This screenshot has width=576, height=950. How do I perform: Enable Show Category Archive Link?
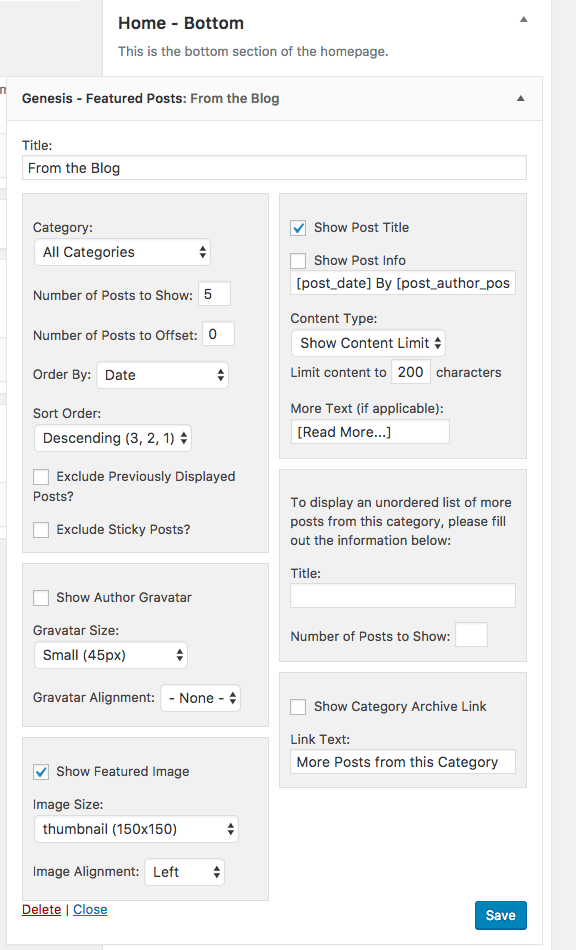[298, 707]
